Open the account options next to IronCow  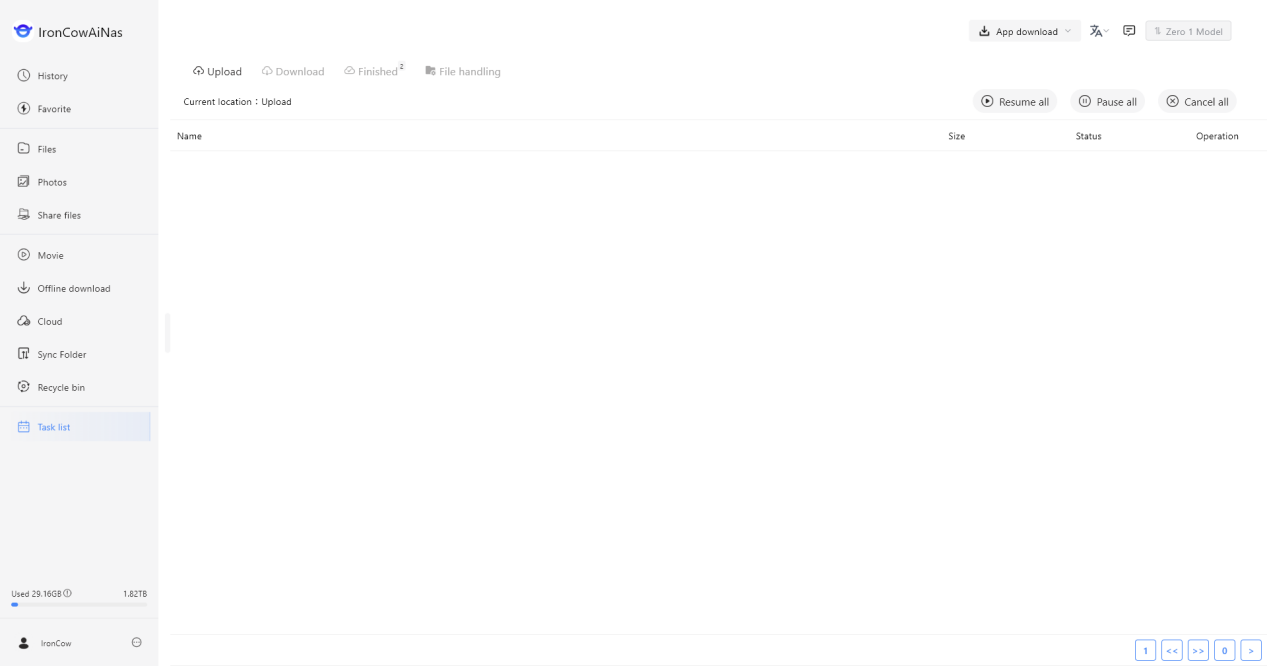(136, 643)
